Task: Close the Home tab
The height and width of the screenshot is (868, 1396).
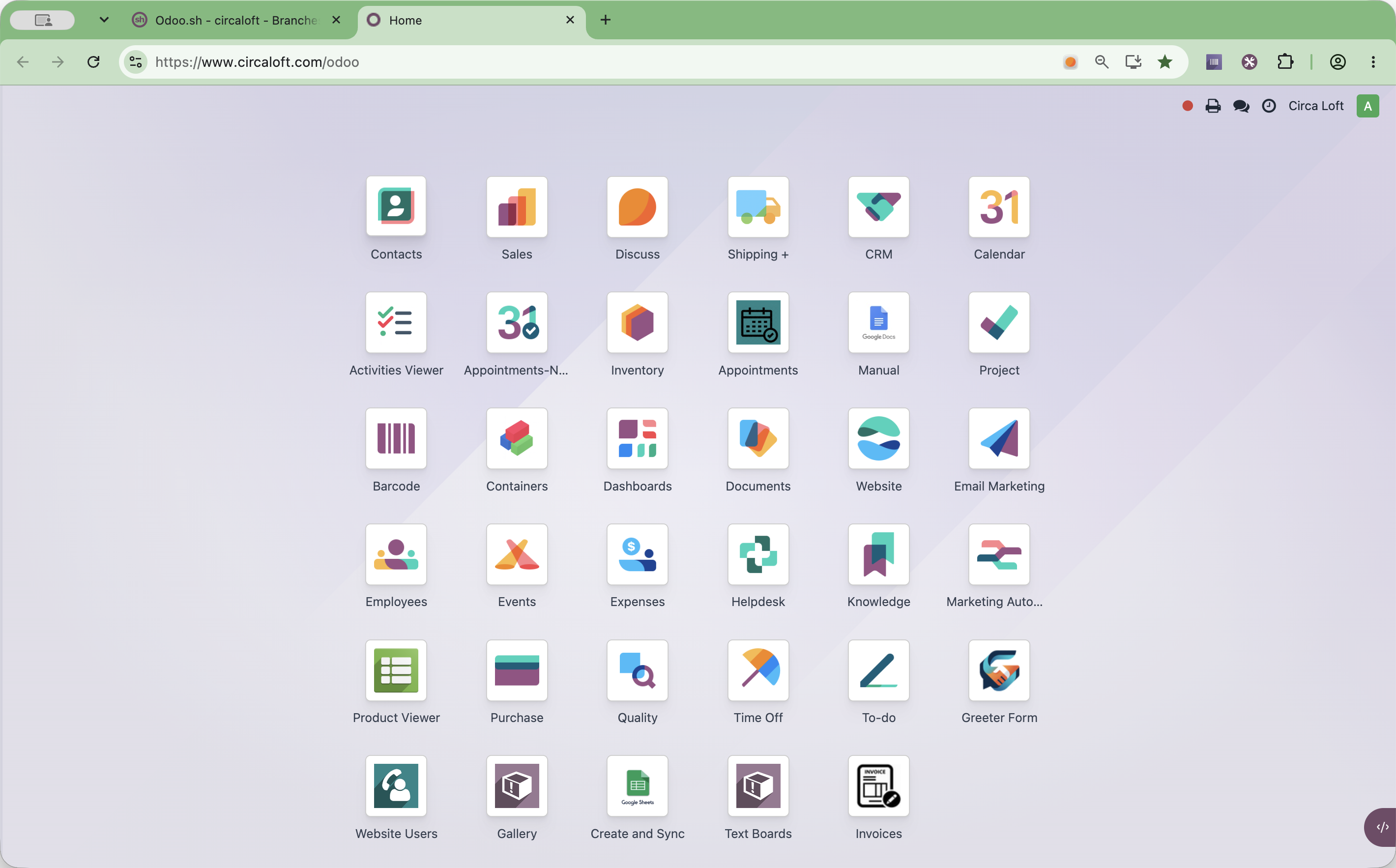Action: click(x=570, y=20)
